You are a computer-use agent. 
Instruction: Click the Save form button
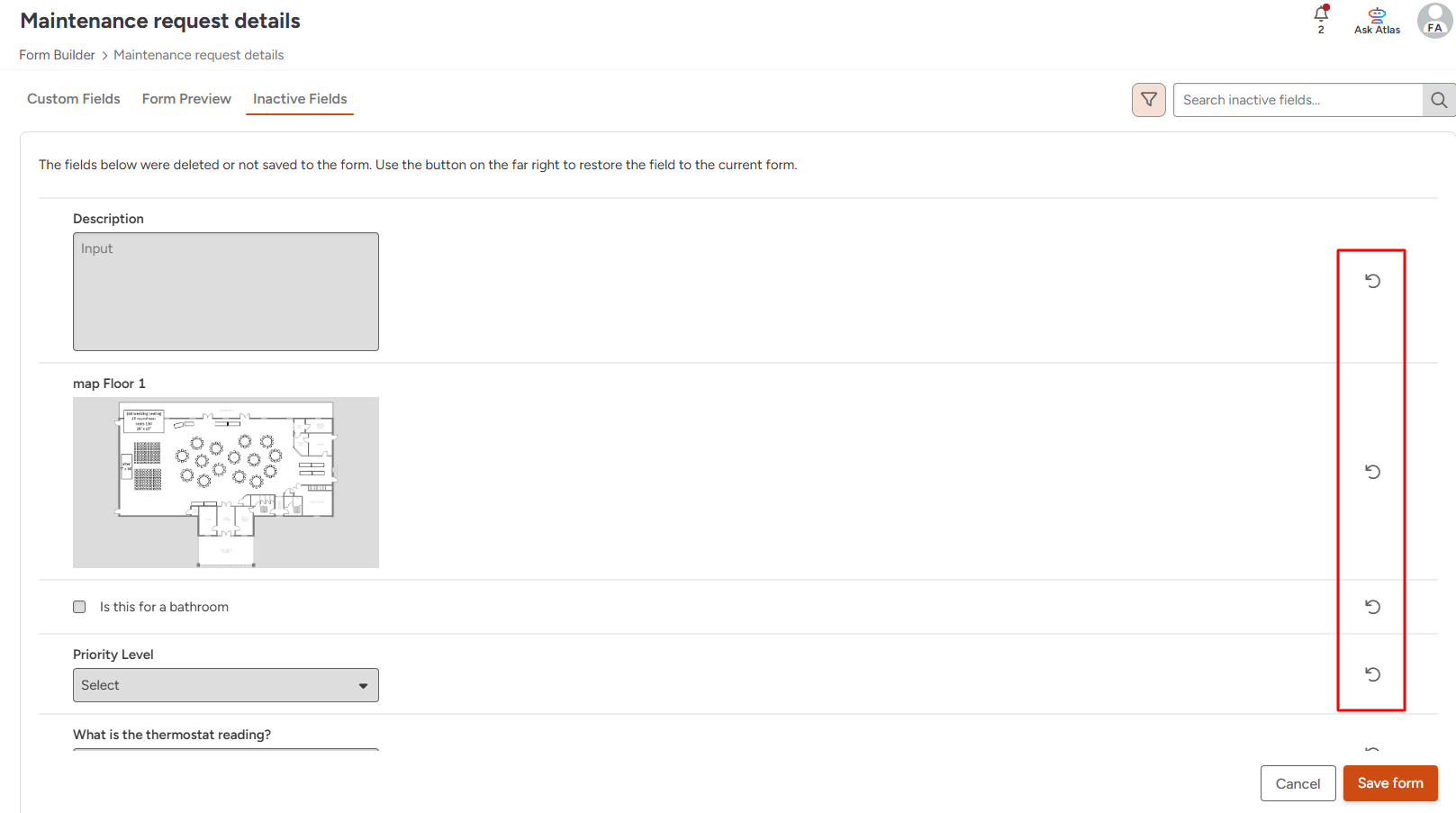coord(1390,783)
